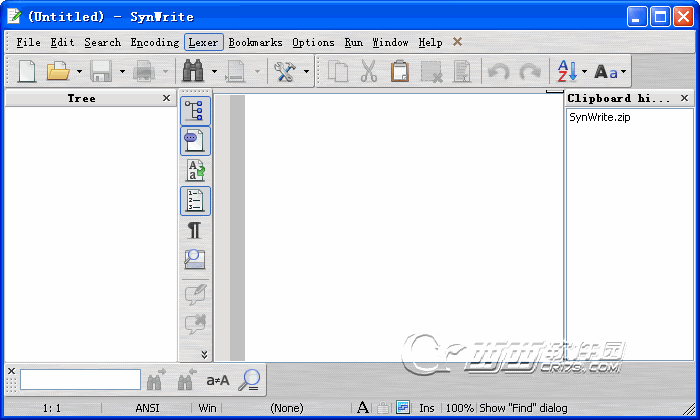Open a file with the folder icon
This screenshot has width=700, height=420.
58,71
